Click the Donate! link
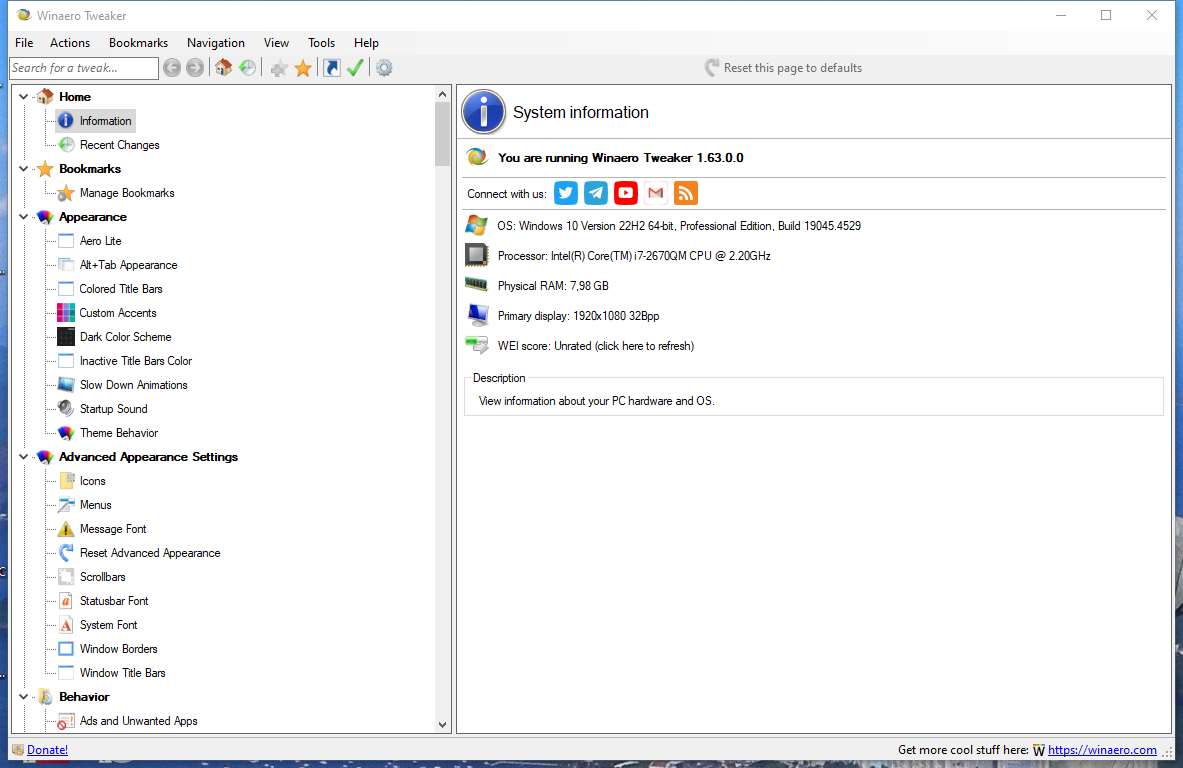The width and height of the screenshot is (1183, 768). pos(48,750)
